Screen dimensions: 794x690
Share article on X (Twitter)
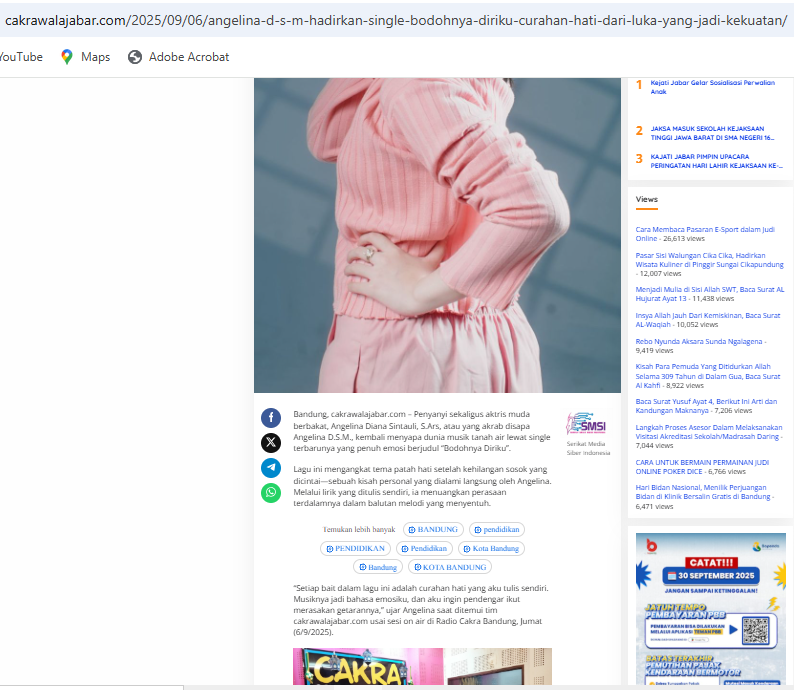271,442
